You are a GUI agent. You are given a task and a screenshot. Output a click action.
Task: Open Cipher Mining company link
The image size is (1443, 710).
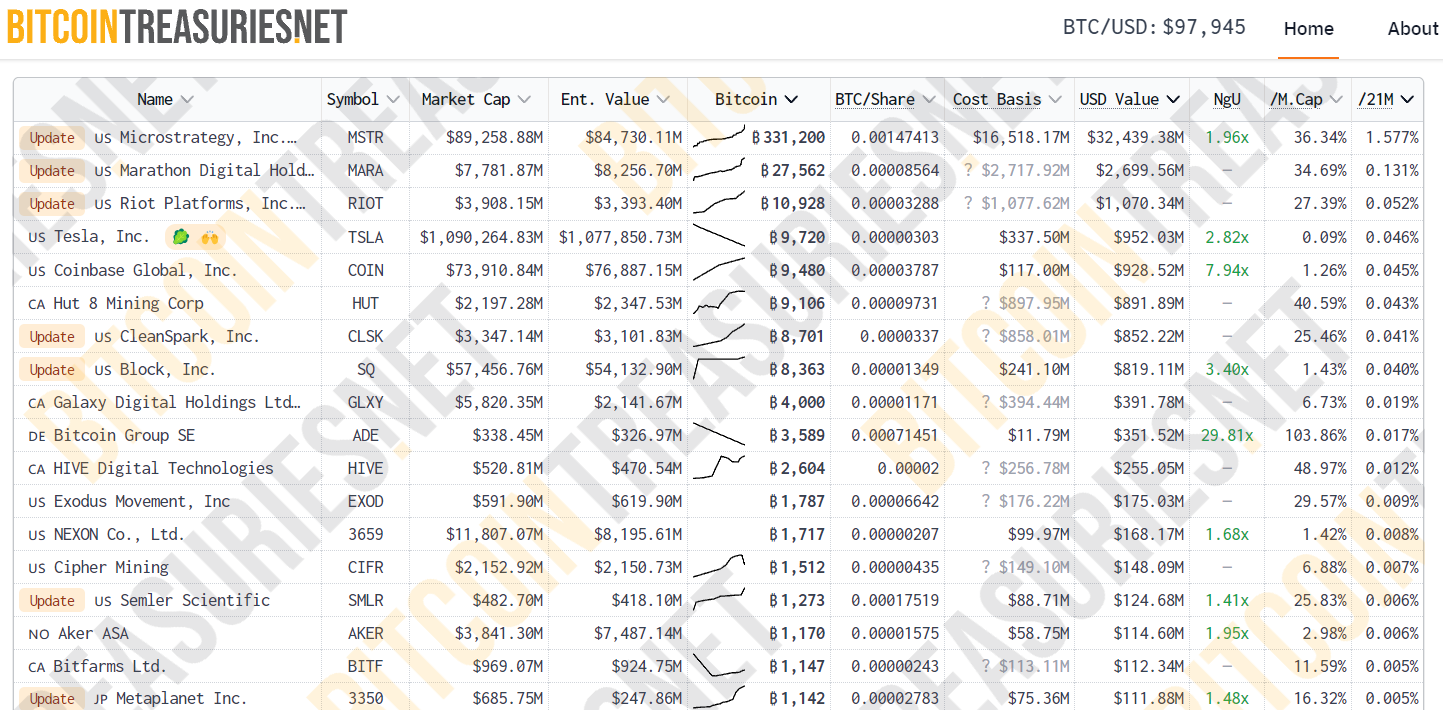coord(111,567)
